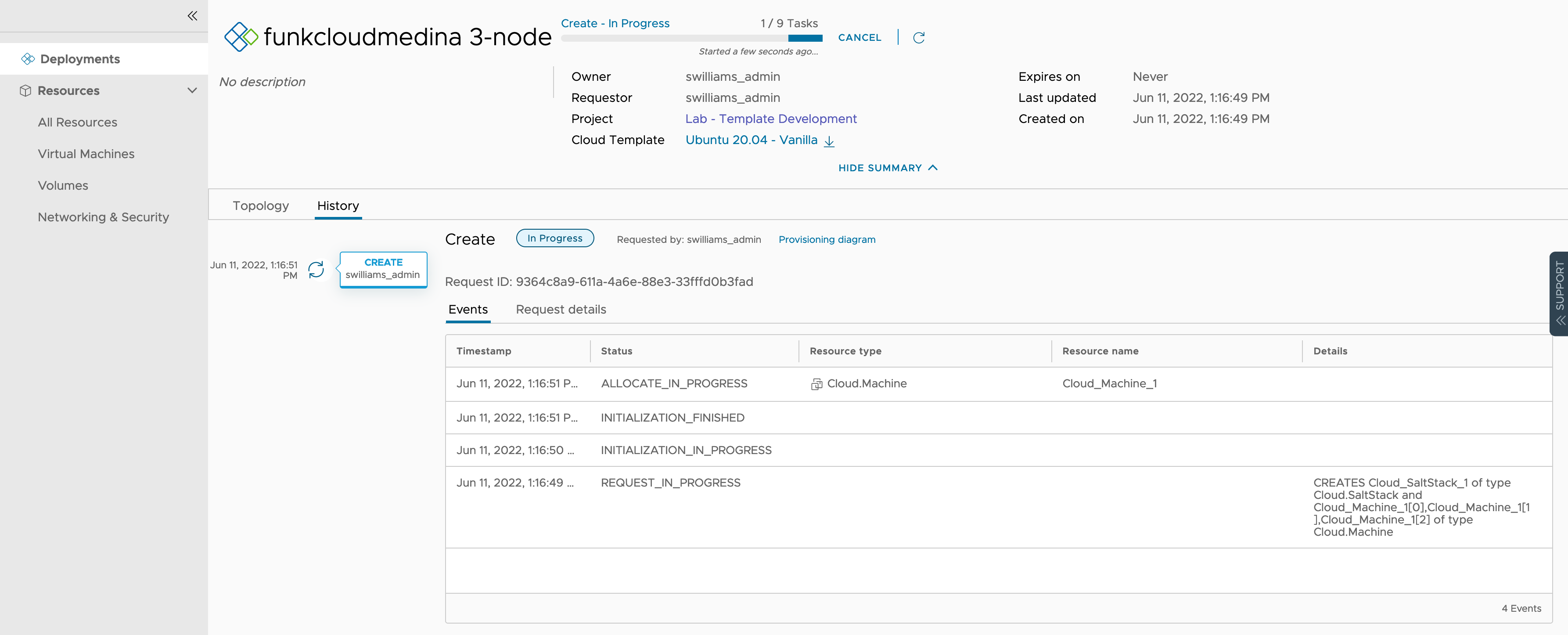Click the deployment logo beside funkcloudmedina title
This screenshot has width=1568, height=635.
[x=241, y=37]
